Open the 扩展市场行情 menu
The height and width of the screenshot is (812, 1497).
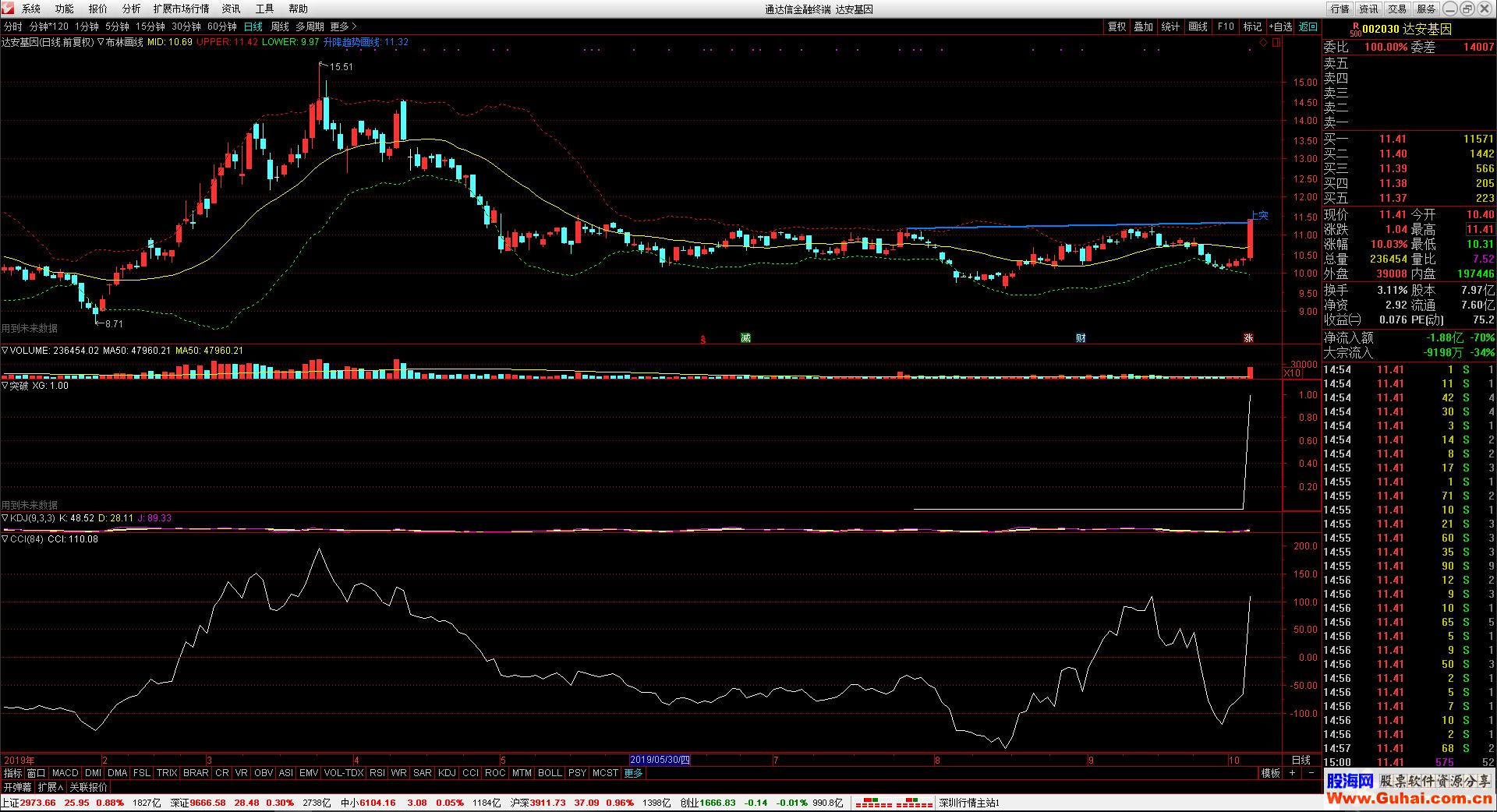pos(182,9)
